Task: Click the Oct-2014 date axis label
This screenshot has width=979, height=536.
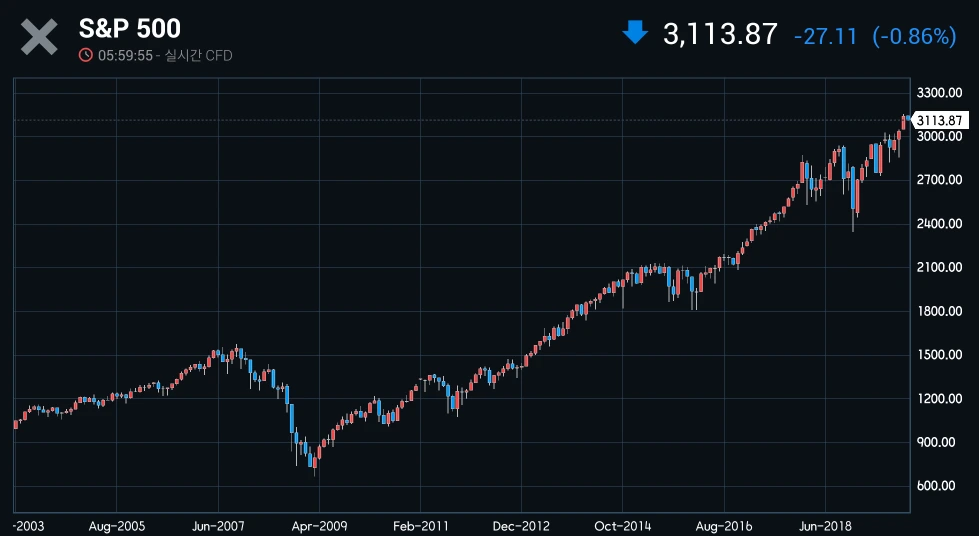Action: click(x=622, y=526)
